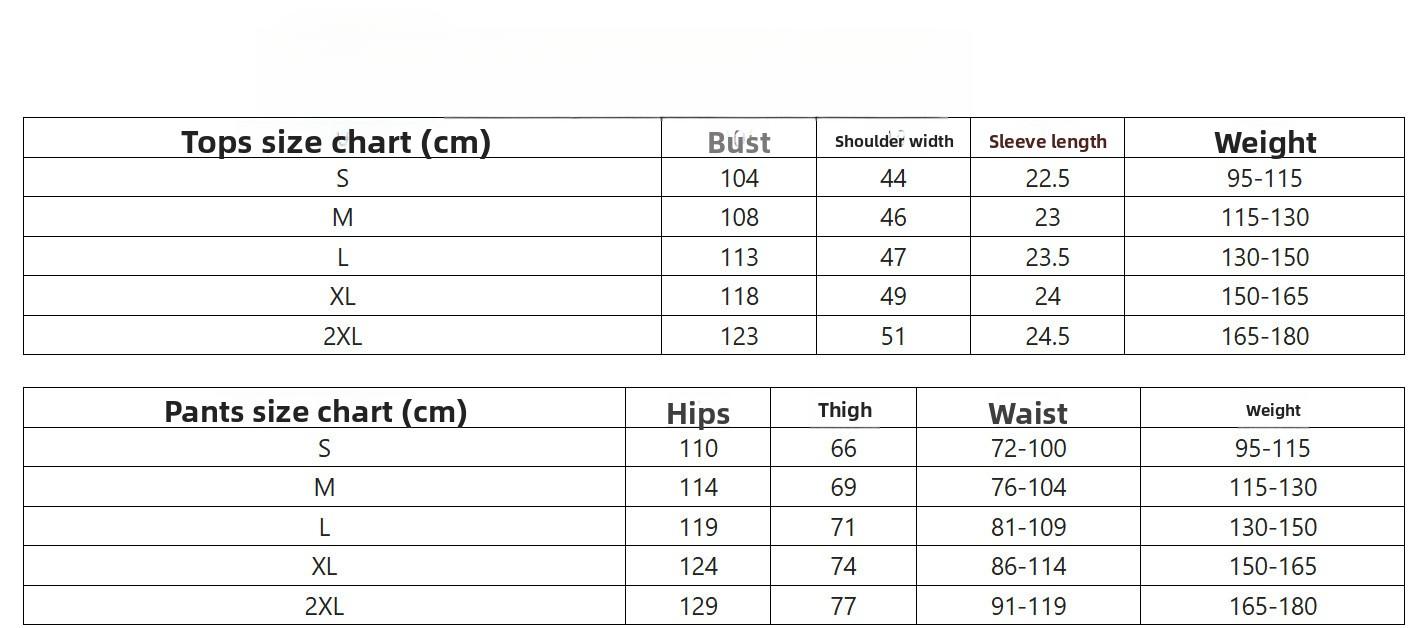The height and width of the screenshot is (628, 1415).
Task: Select thigh value 77
Action: [x=843, y=606]
